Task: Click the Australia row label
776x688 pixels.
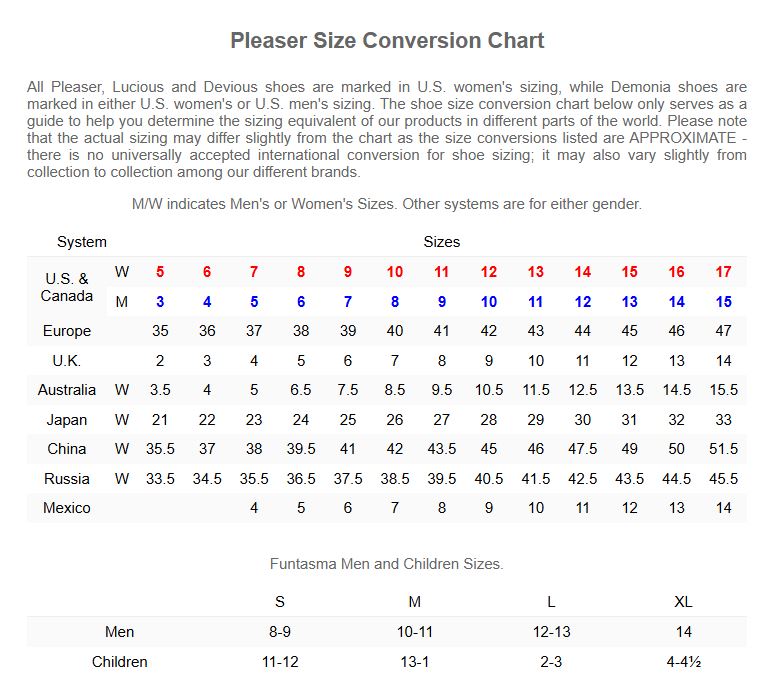Action: [67, 390]
